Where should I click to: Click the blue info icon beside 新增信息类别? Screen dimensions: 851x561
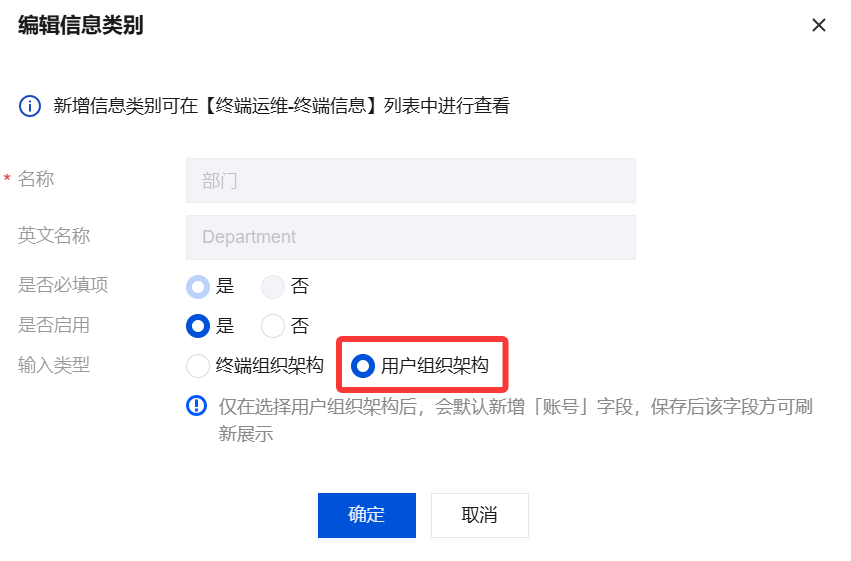[30, 106]
